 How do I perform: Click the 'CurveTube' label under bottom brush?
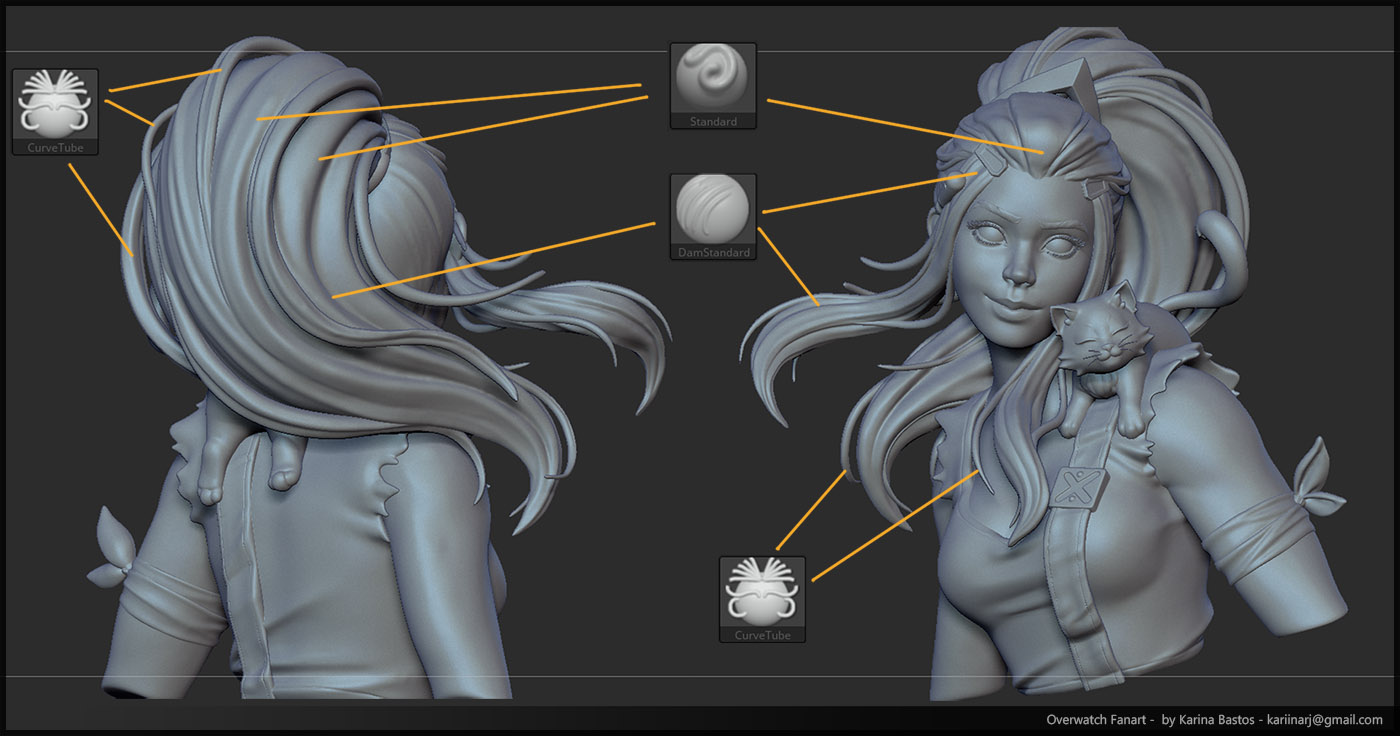point(762,636)
